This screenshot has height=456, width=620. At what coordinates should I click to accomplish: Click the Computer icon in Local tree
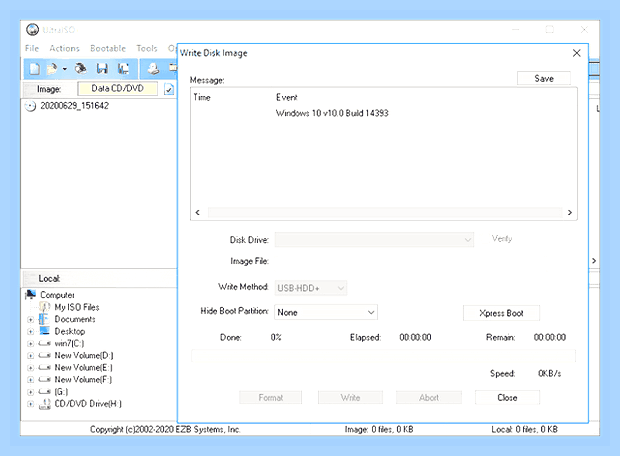tap(31, 295)
